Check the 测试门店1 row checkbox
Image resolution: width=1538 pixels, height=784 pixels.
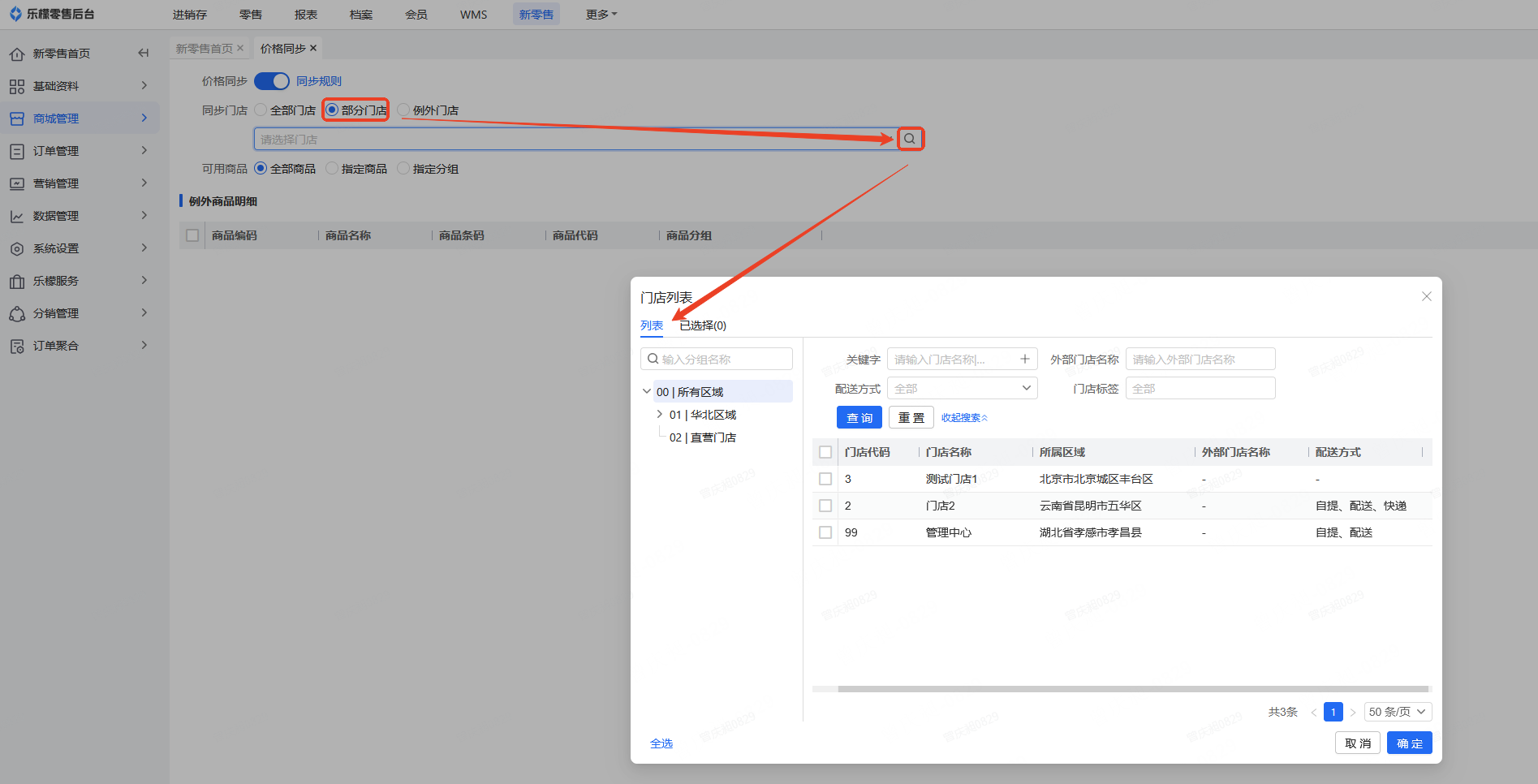825,479
